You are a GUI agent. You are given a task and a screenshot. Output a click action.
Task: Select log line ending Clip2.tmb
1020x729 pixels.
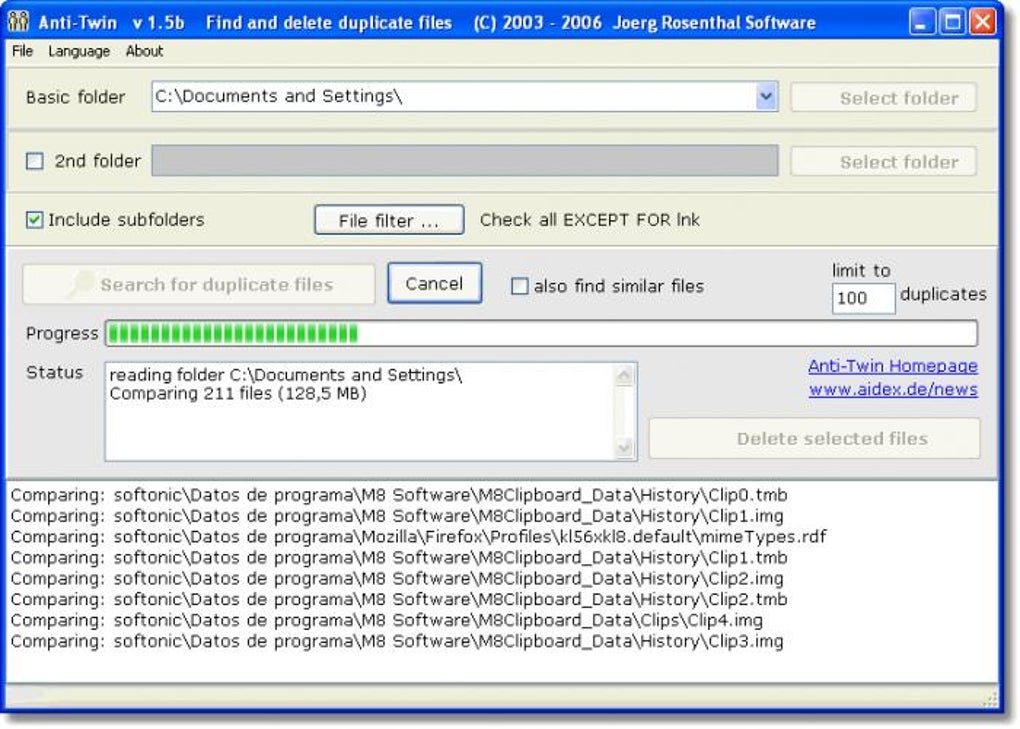point(399,599)
